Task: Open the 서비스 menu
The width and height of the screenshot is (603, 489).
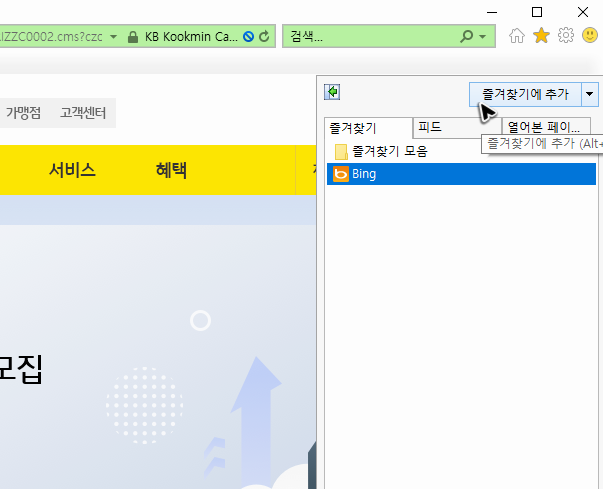Action: [x=72, y=170]
